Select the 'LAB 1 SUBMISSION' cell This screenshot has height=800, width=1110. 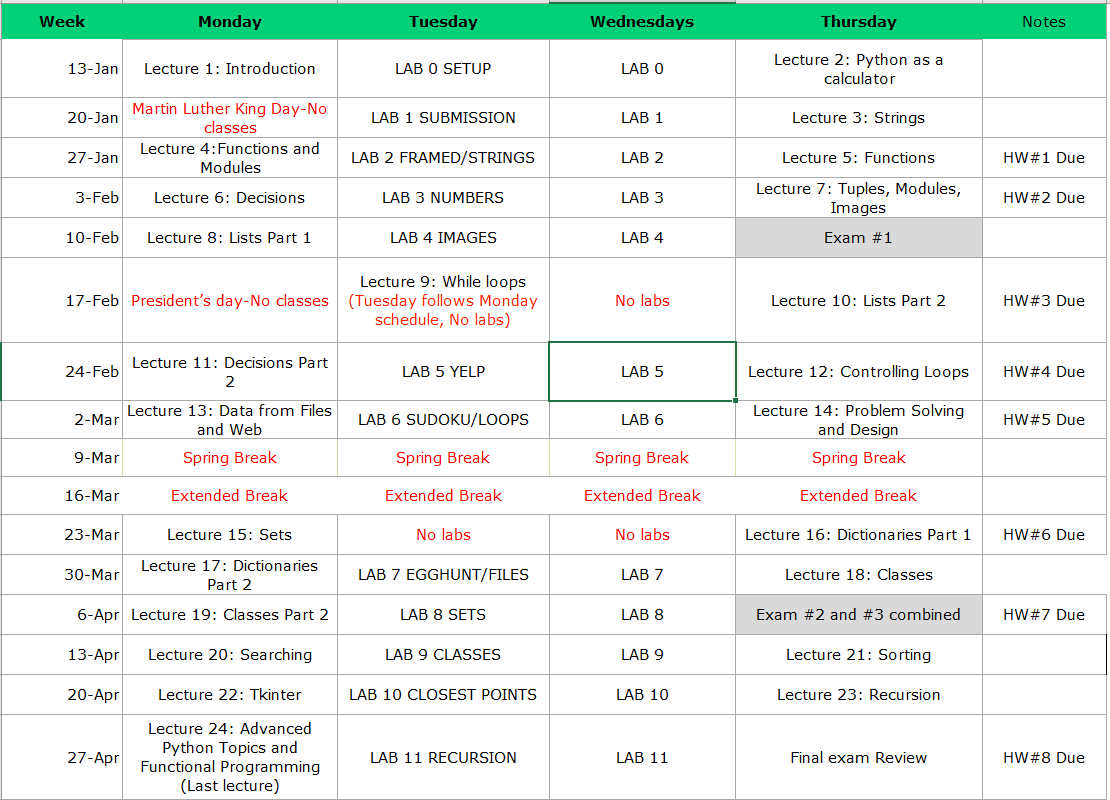pos(443,118)
